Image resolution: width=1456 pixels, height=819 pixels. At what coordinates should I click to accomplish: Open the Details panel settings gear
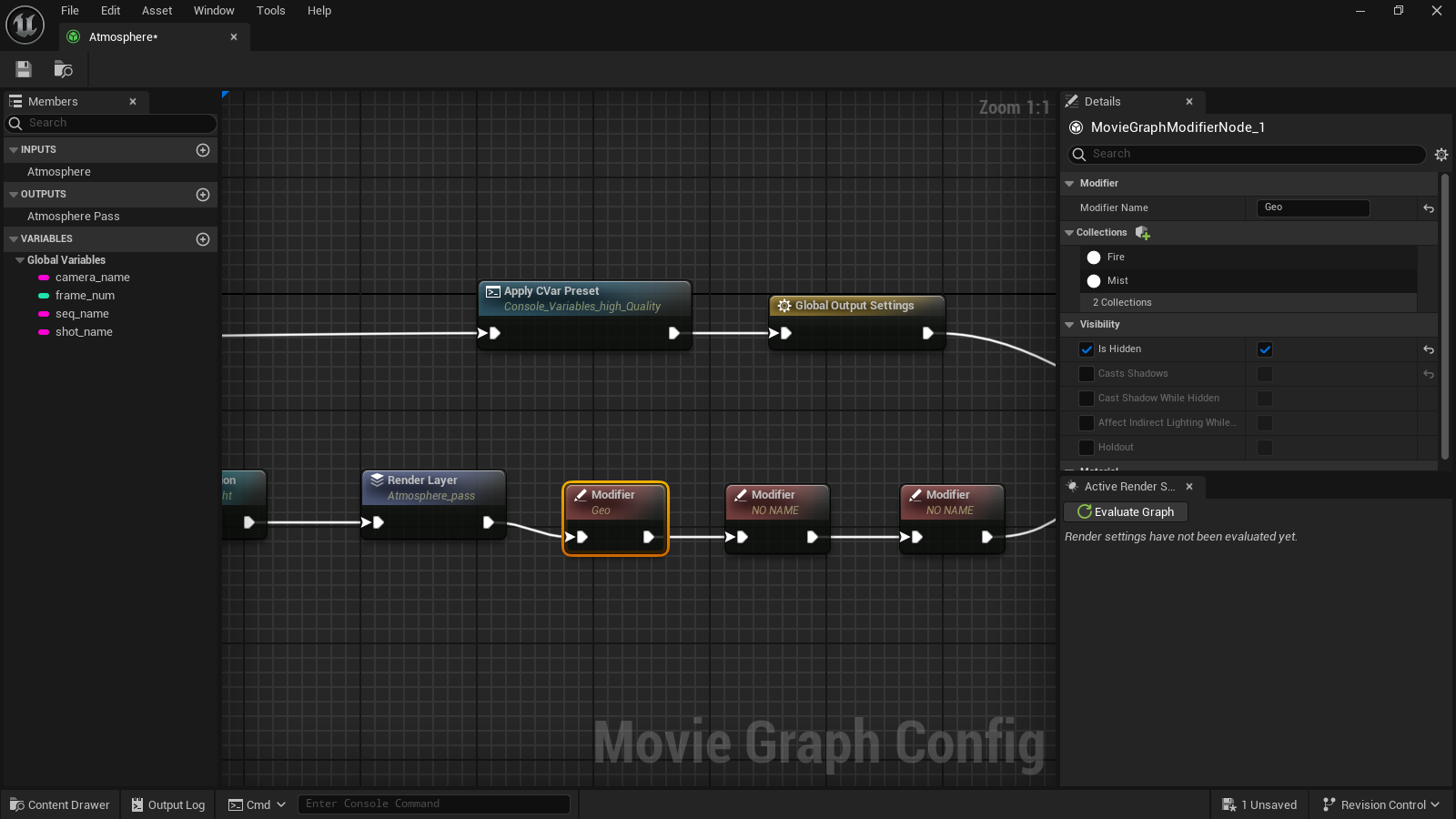[x=1441, y=155]
